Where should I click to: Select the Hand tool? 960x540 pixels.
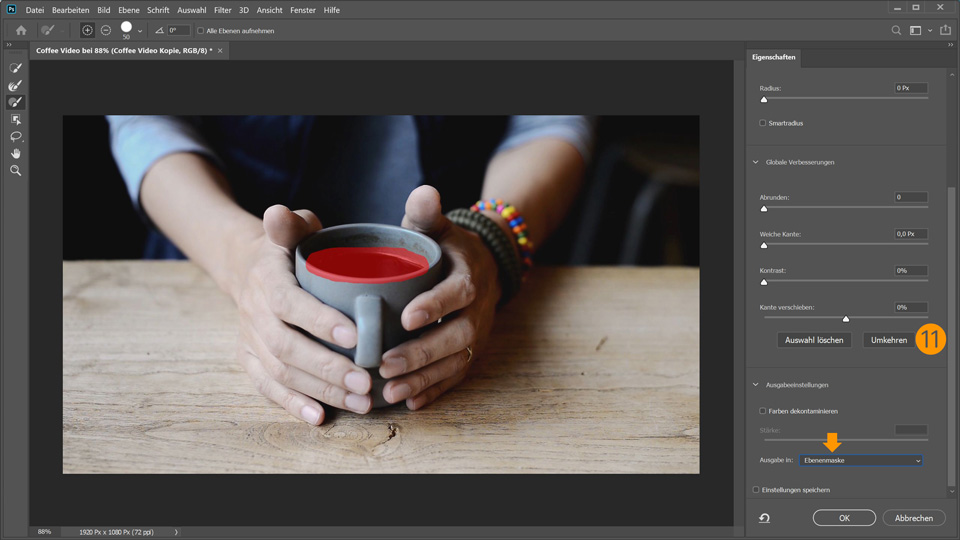(15, 154)
